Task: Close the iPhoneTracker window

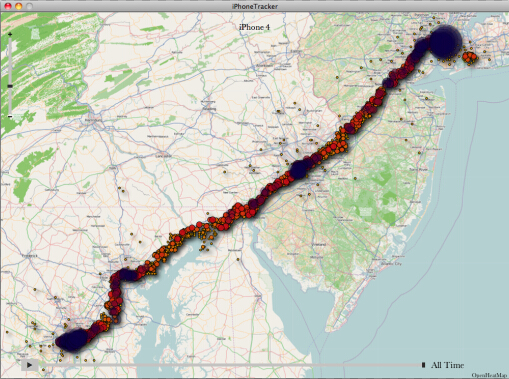Action: click(8, 6)
